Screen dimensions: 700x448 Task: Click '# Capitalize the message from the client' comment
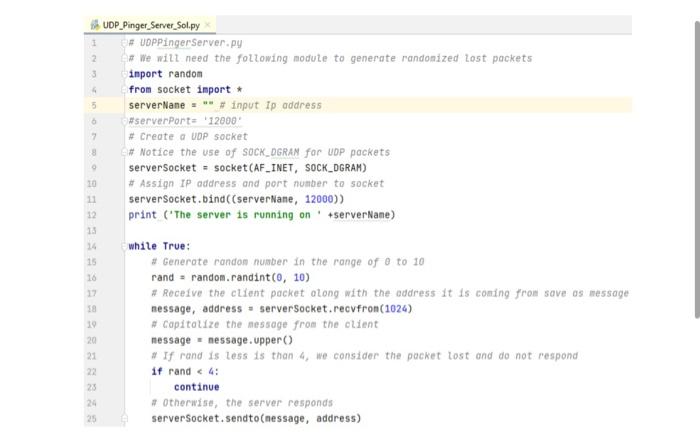265,324
